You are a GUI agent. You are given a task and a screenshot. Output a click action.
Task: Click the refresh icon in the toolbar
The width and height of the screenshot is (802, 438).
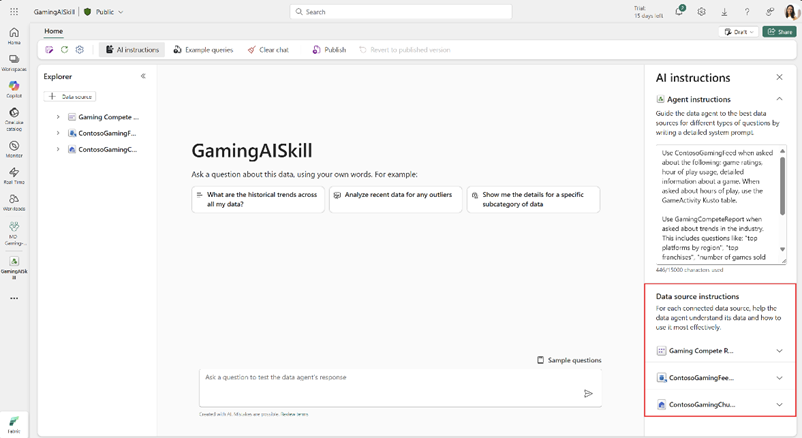click(x=65, y=49)
